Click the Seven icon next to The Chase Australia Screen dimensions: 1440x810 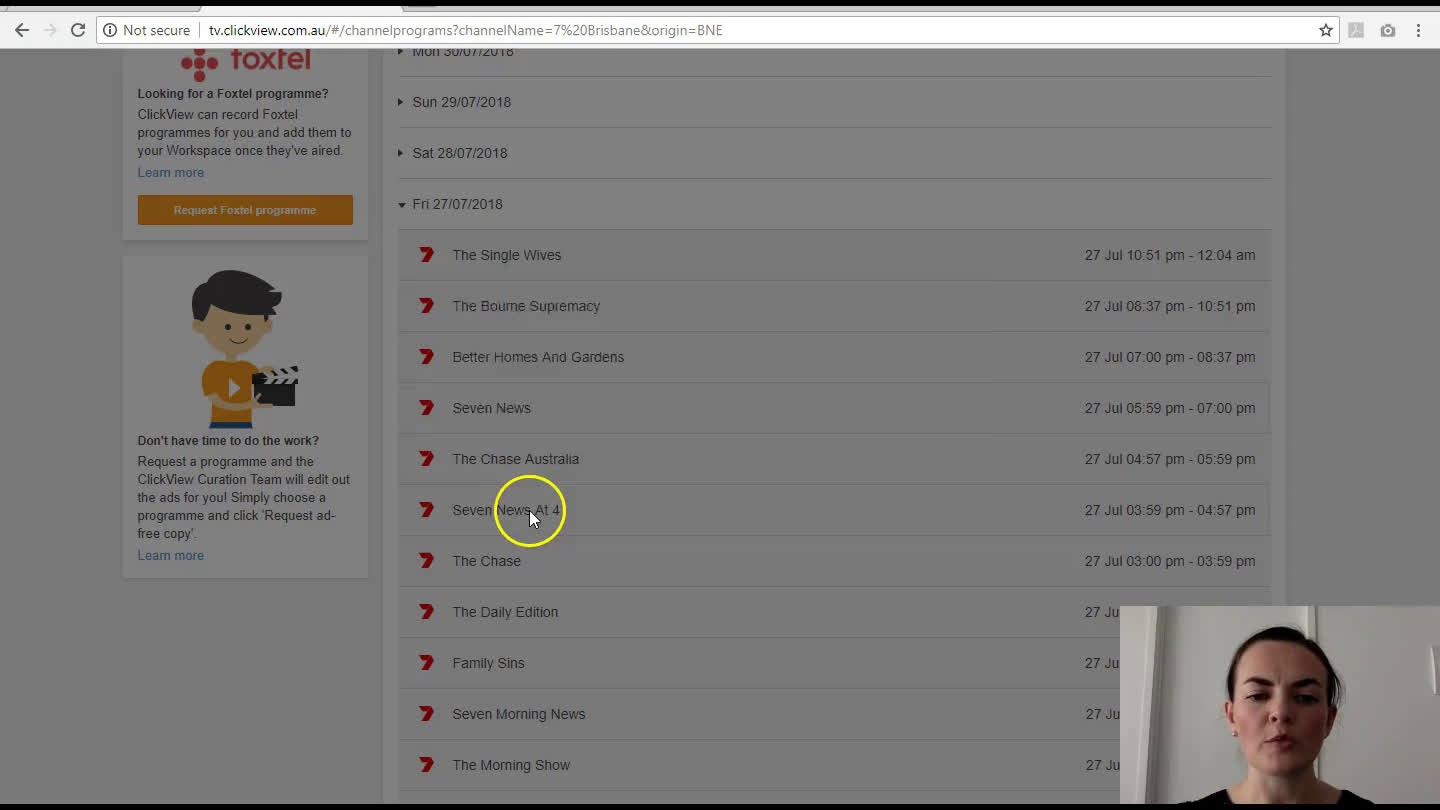pos(426,458)
